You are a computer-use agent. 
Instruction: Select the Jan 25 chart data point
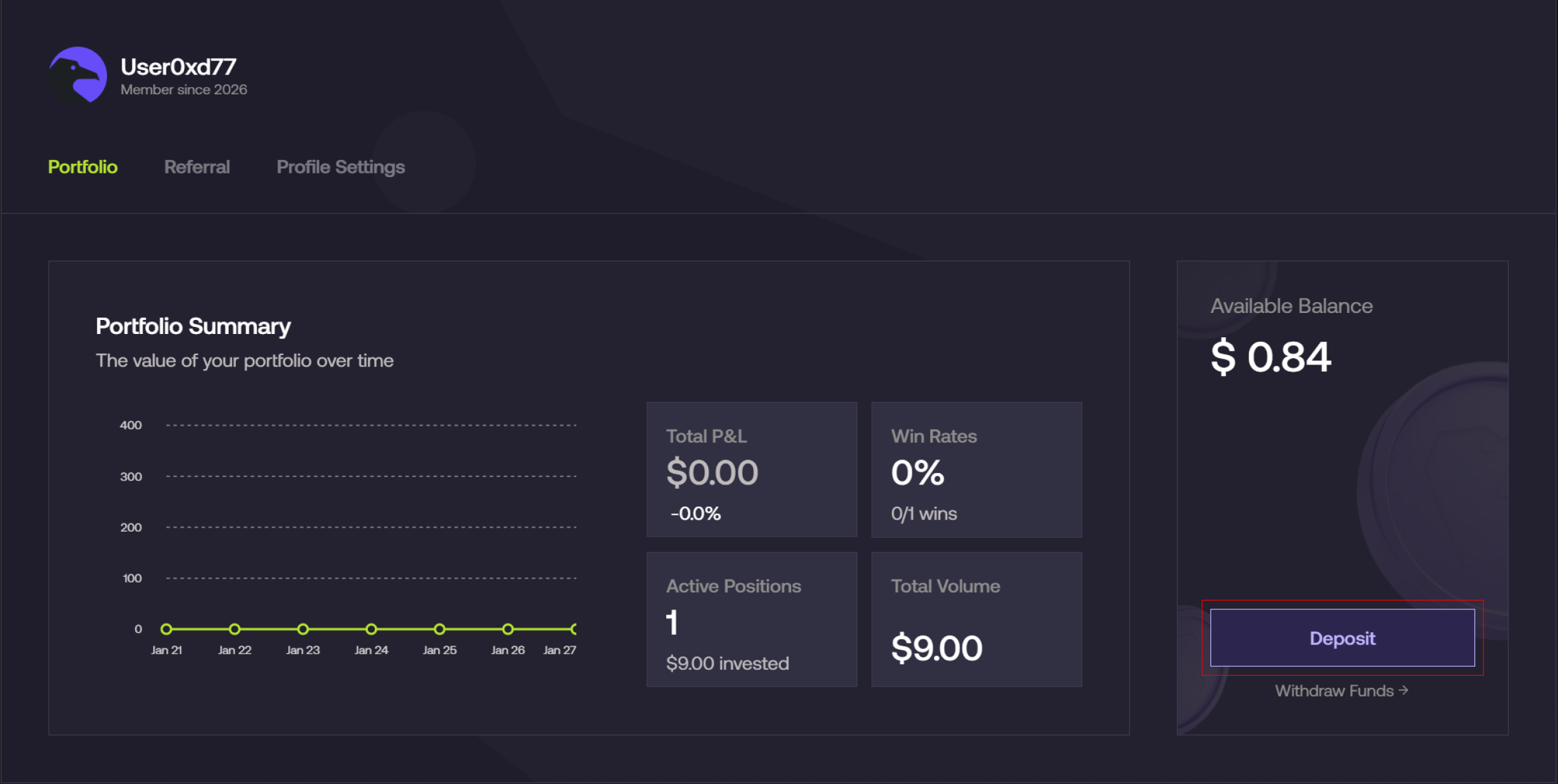[439, 629]
